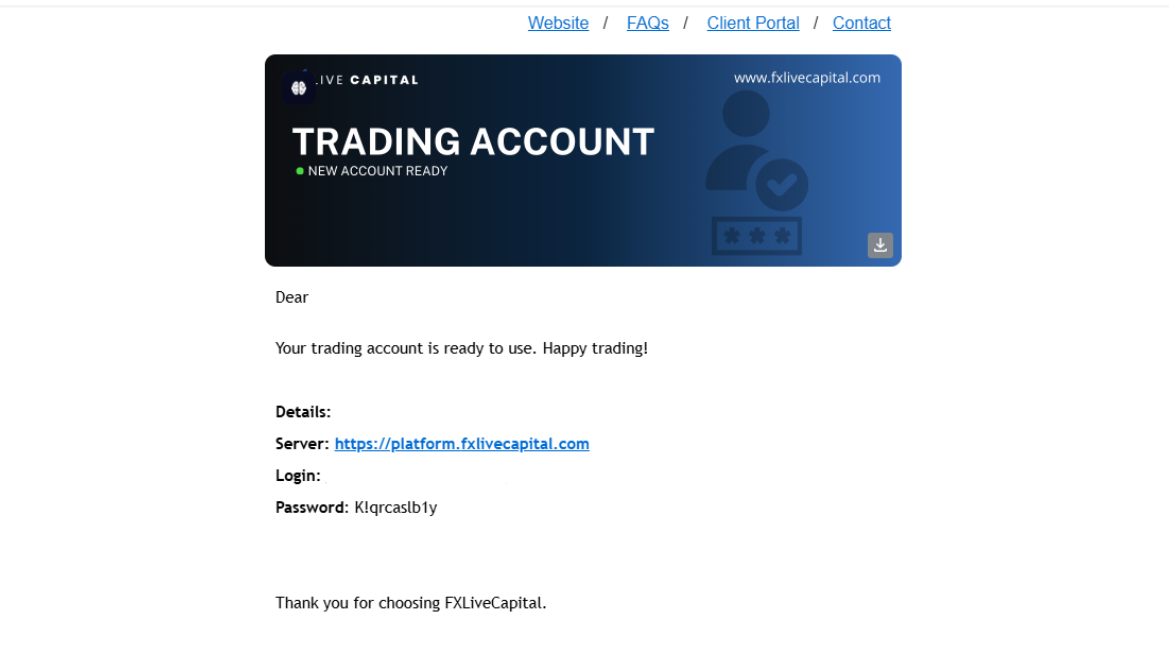The width and height of the screenshot is (1169, 659).
Task: Go to the Client Portal link
Action: (x=753, y=23)
